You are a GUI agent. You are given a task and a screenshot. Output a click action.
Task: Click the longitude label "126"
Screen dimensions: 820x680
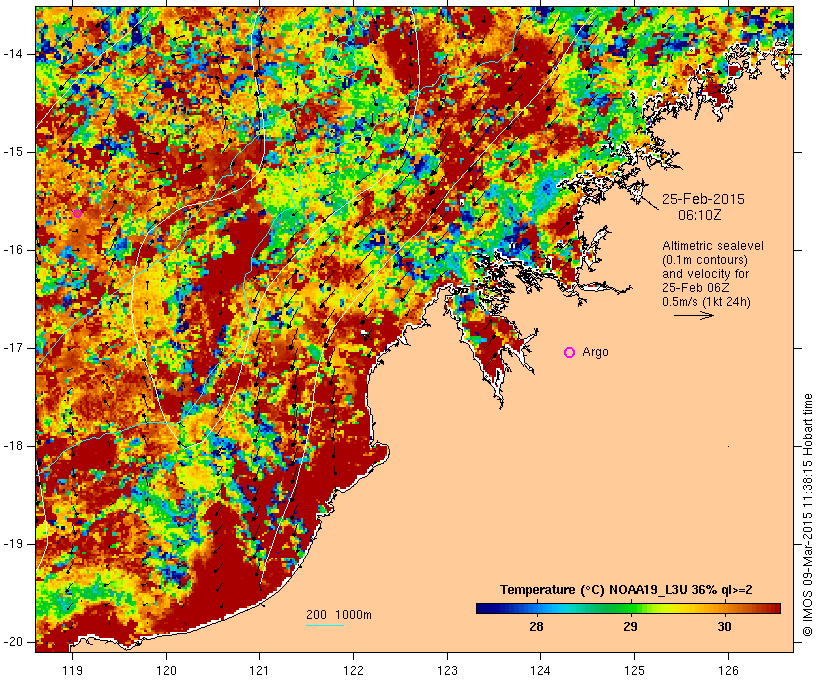click(x=728, y=670)
